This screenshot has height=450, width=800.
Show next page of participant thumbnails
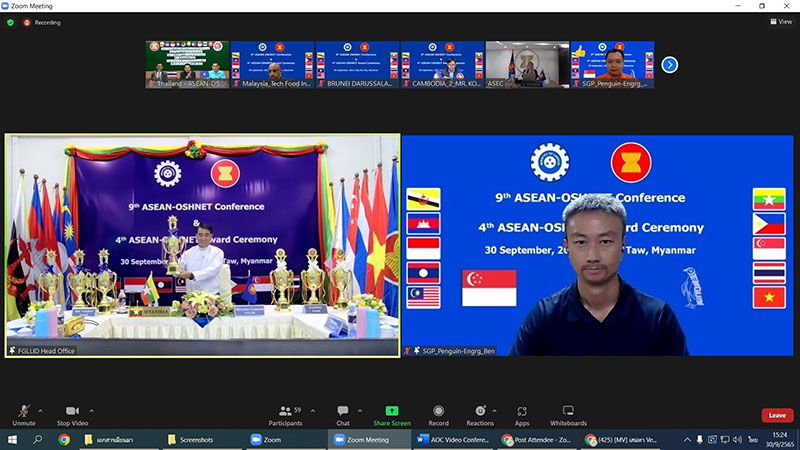(670, 65)
